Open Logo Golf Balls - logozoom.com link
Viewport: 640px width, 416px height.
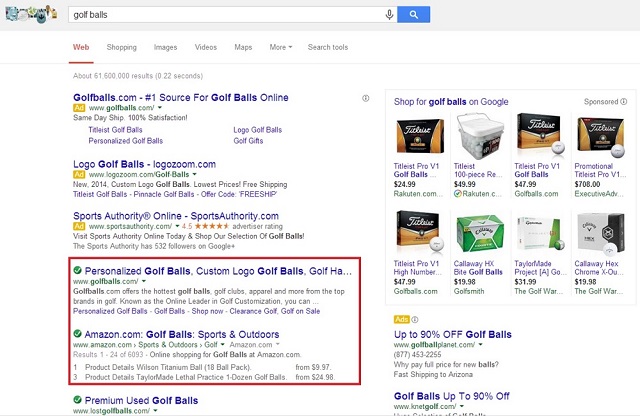click(x=145, y=163)
